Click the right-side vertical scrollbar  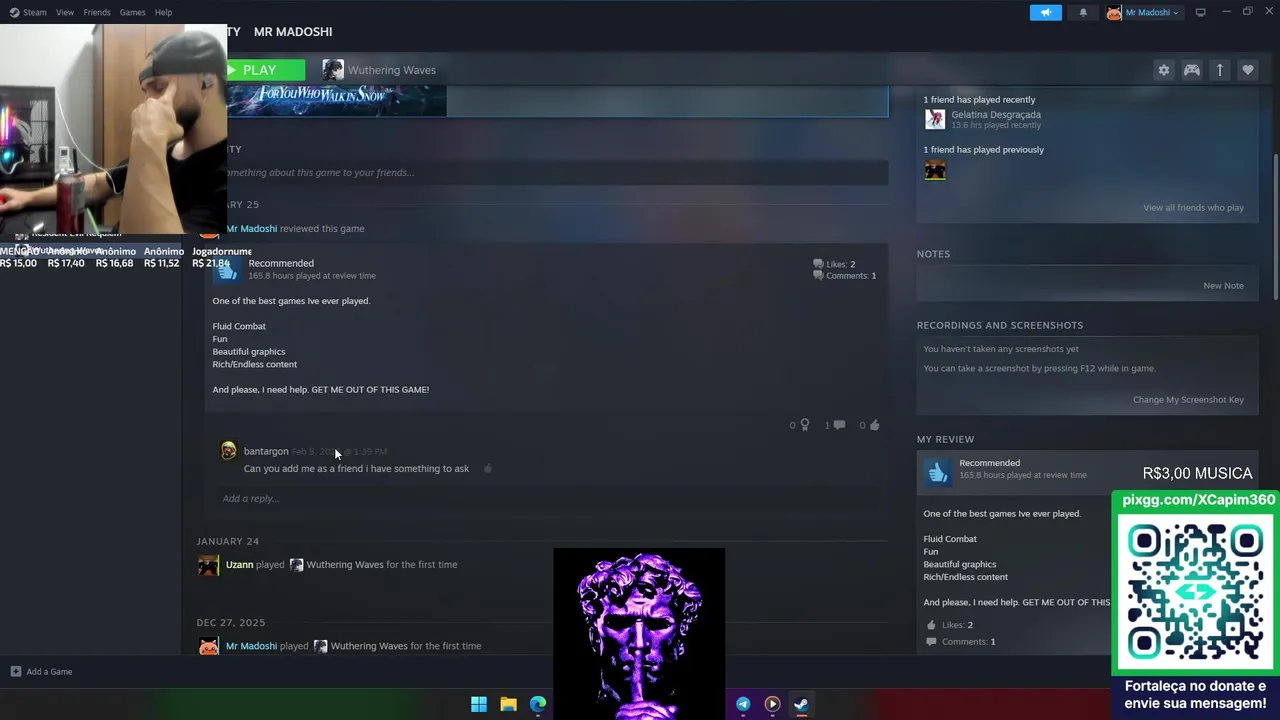(x=1276, y=227)
